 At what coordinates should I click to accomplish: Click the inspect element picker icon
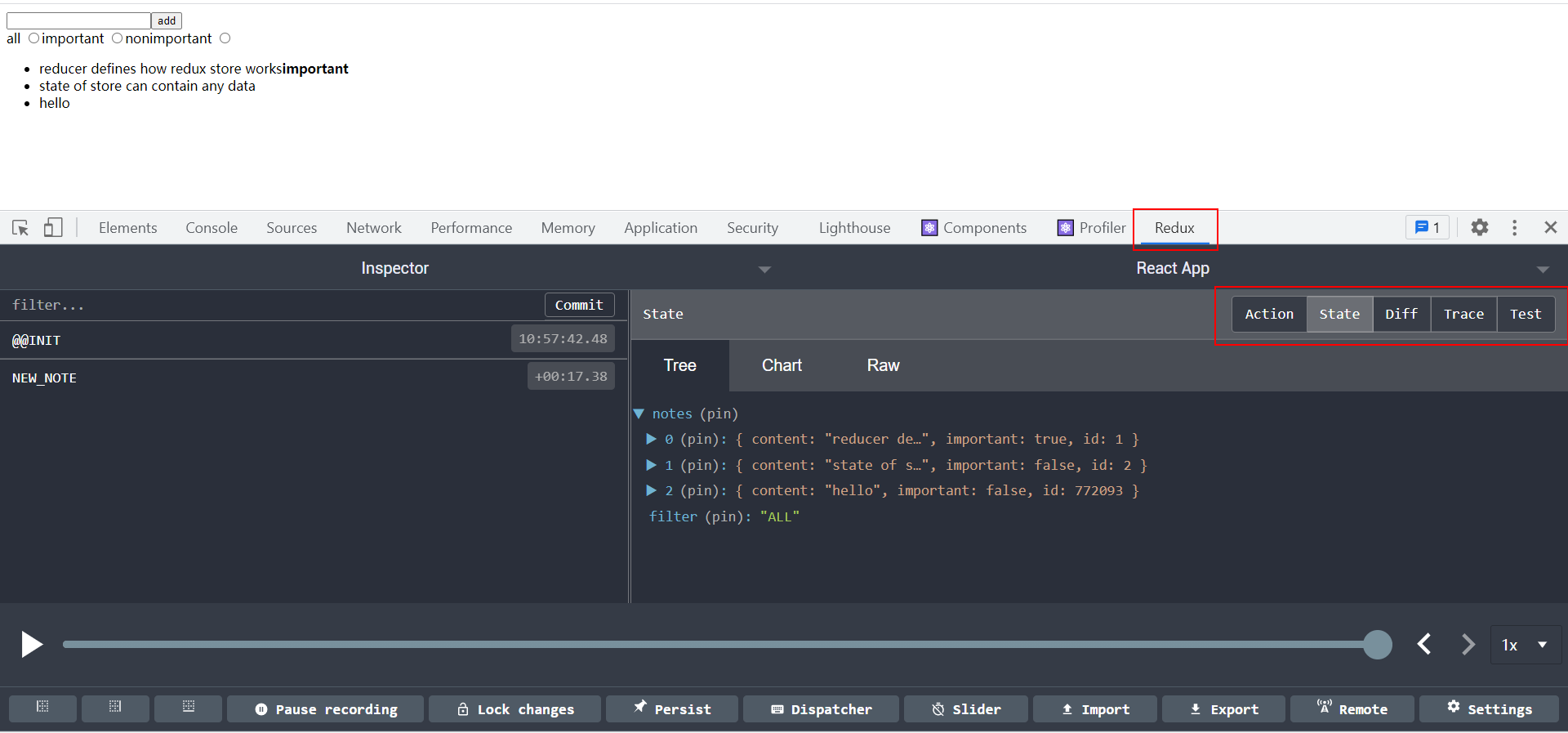tap(20, 228)
